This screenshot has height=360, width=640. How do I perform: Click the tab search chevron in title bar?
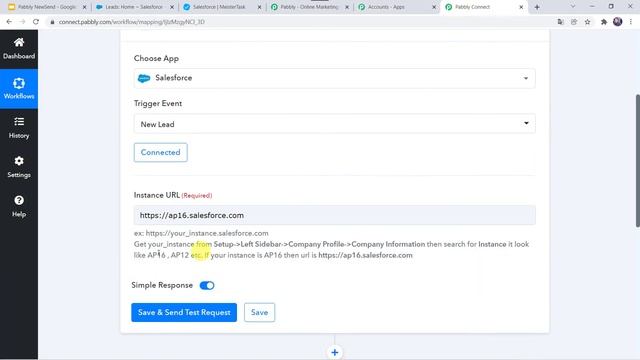(573, 7)
